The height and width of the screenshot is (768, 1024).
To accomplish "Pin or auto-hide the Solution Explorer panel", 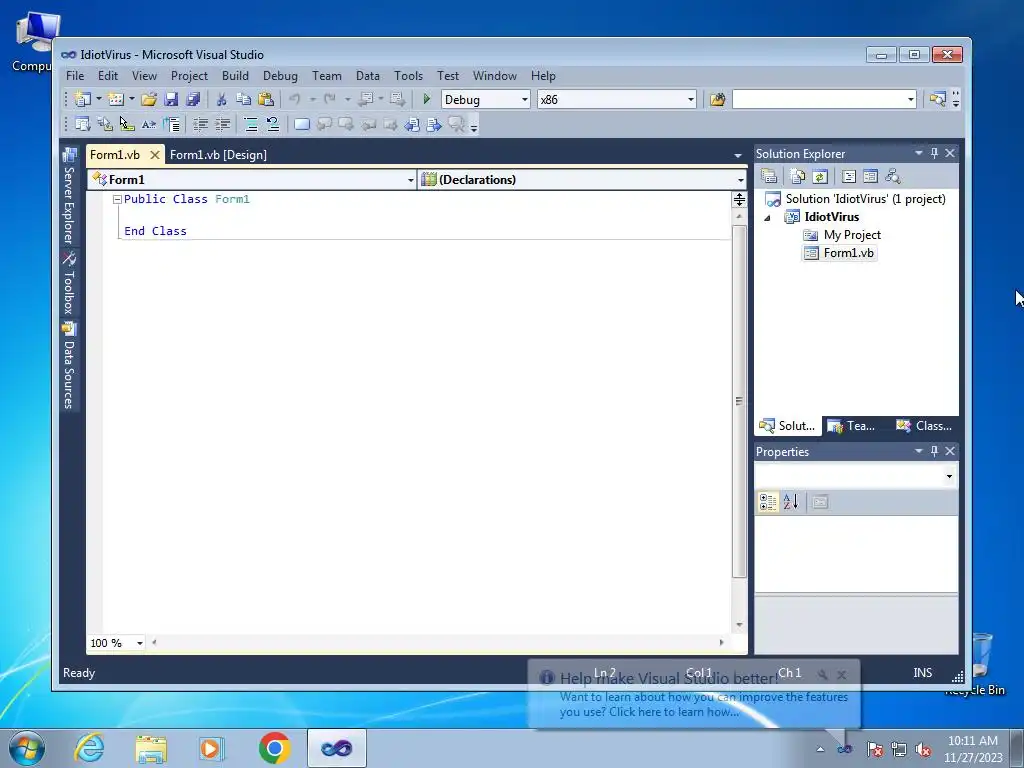I will tap(935, 153).
